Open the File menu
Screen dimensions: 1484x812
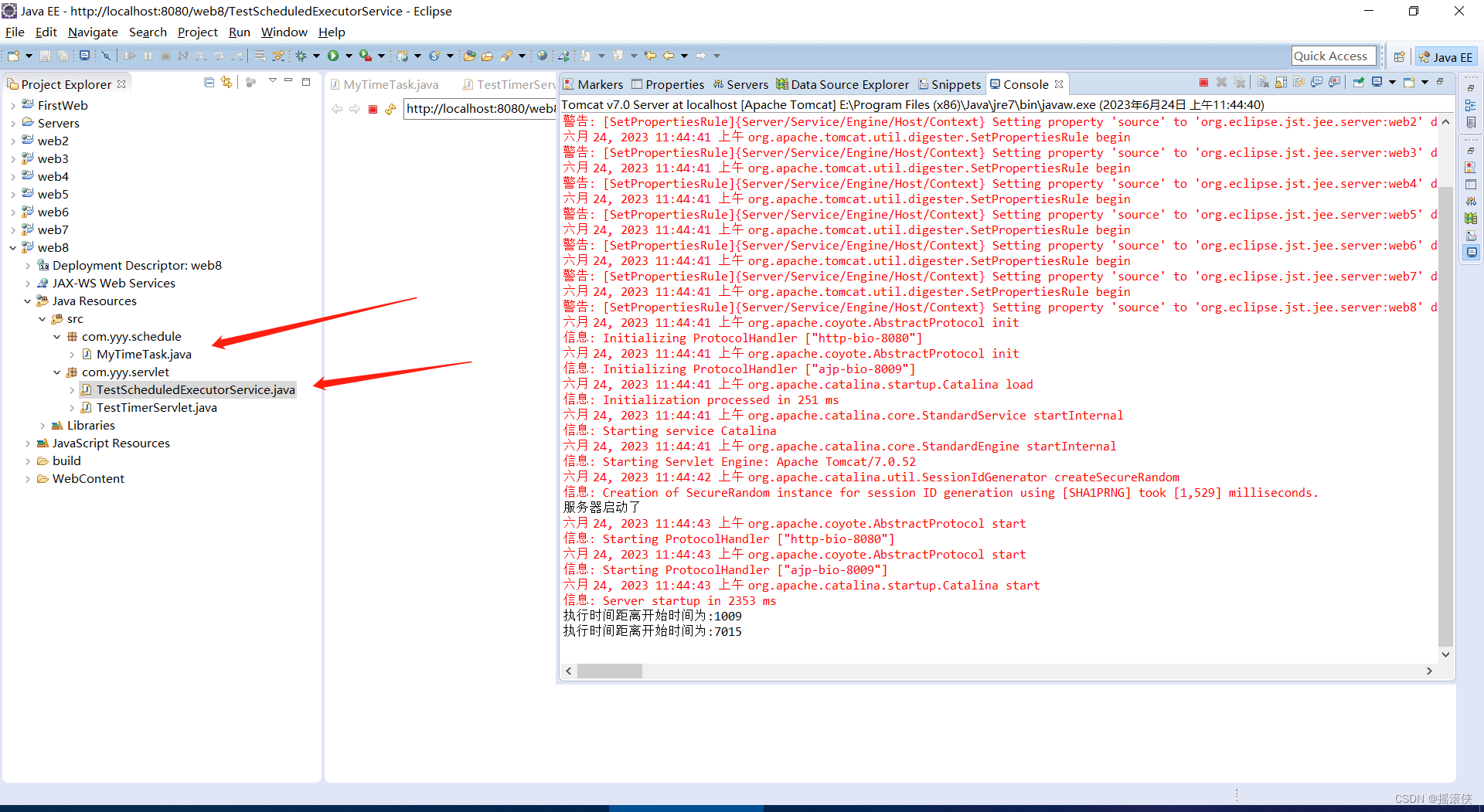coord(15,32)
